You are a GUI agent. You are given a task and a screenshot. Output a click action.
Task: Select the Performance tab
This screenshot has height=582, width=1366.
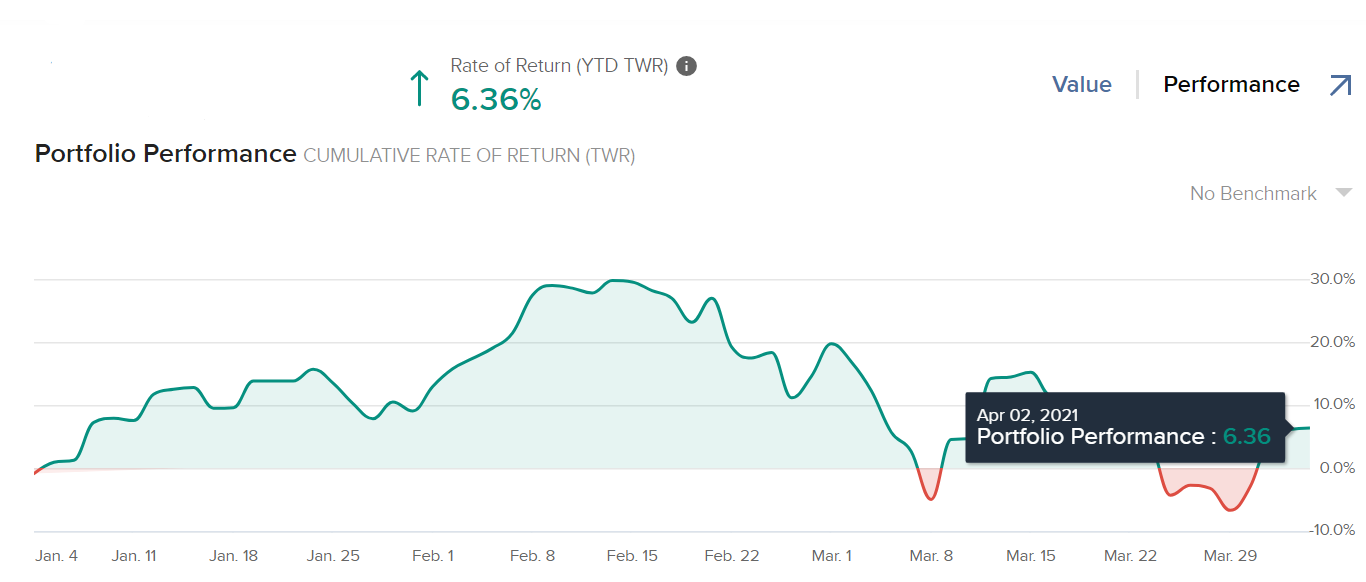[x=1231, y=85]
